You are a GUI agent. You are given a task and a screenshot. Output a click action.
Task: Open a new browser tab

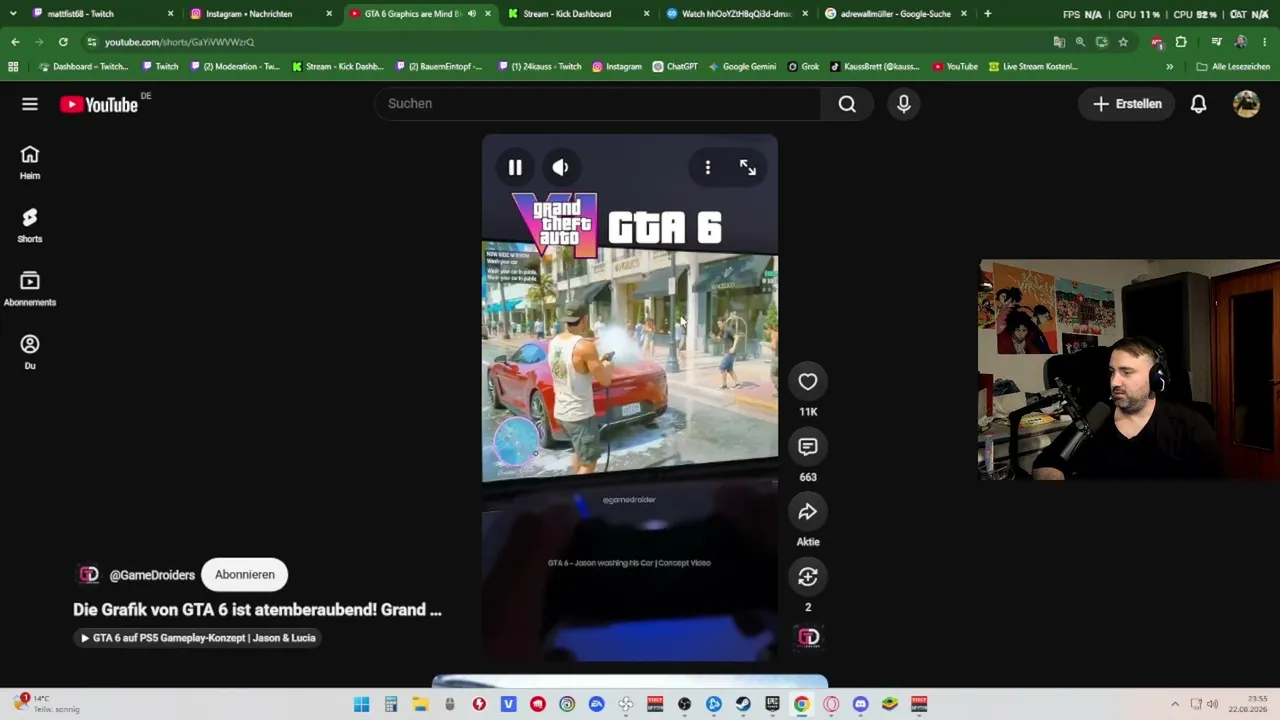pyautogui.click(x=988, y=14)
